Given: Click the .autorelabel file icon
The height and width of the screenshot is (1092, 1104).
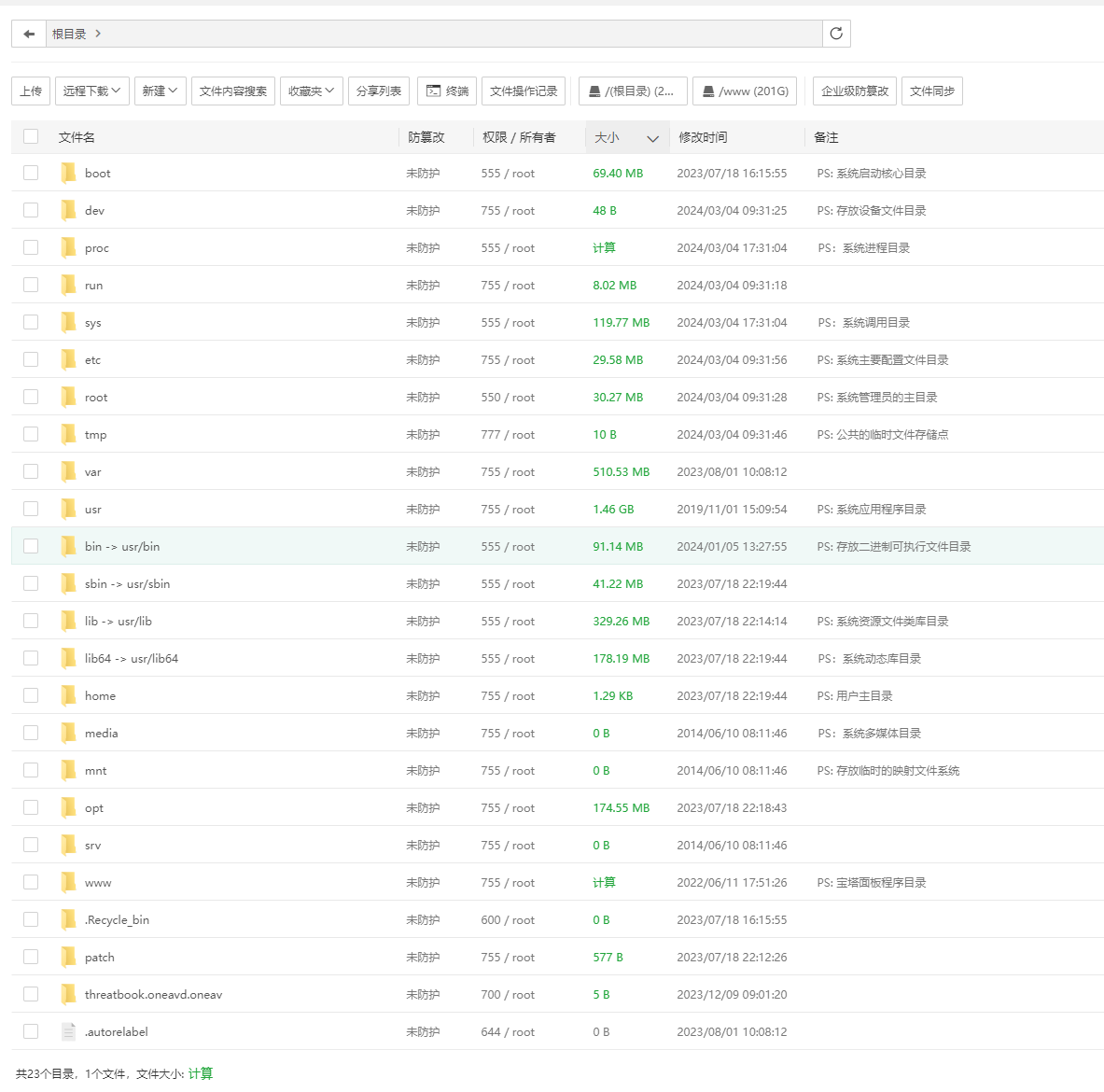Looking at the screenshot, I should 68,1031.
